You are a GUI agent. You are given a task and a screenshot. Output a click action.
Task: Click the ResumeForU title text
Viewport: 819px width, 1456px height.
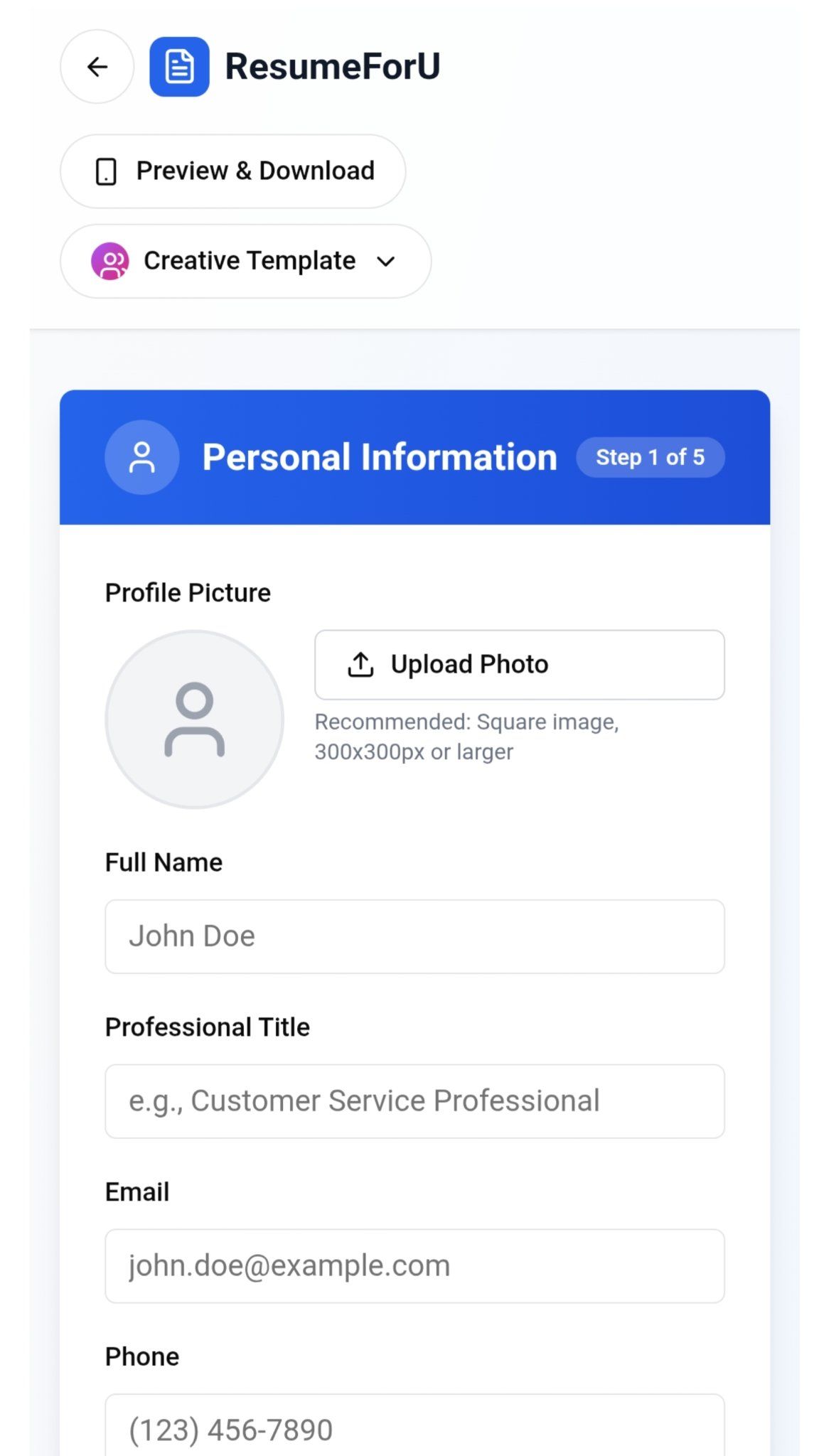(x=333, y=67)
